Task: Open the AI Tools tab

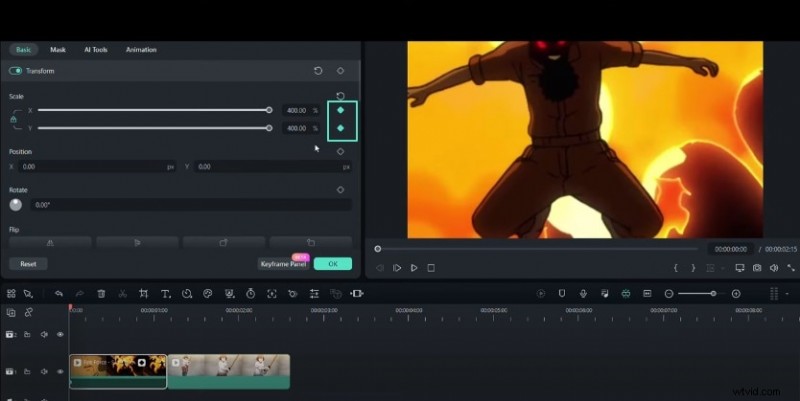Action: (95, 49)
